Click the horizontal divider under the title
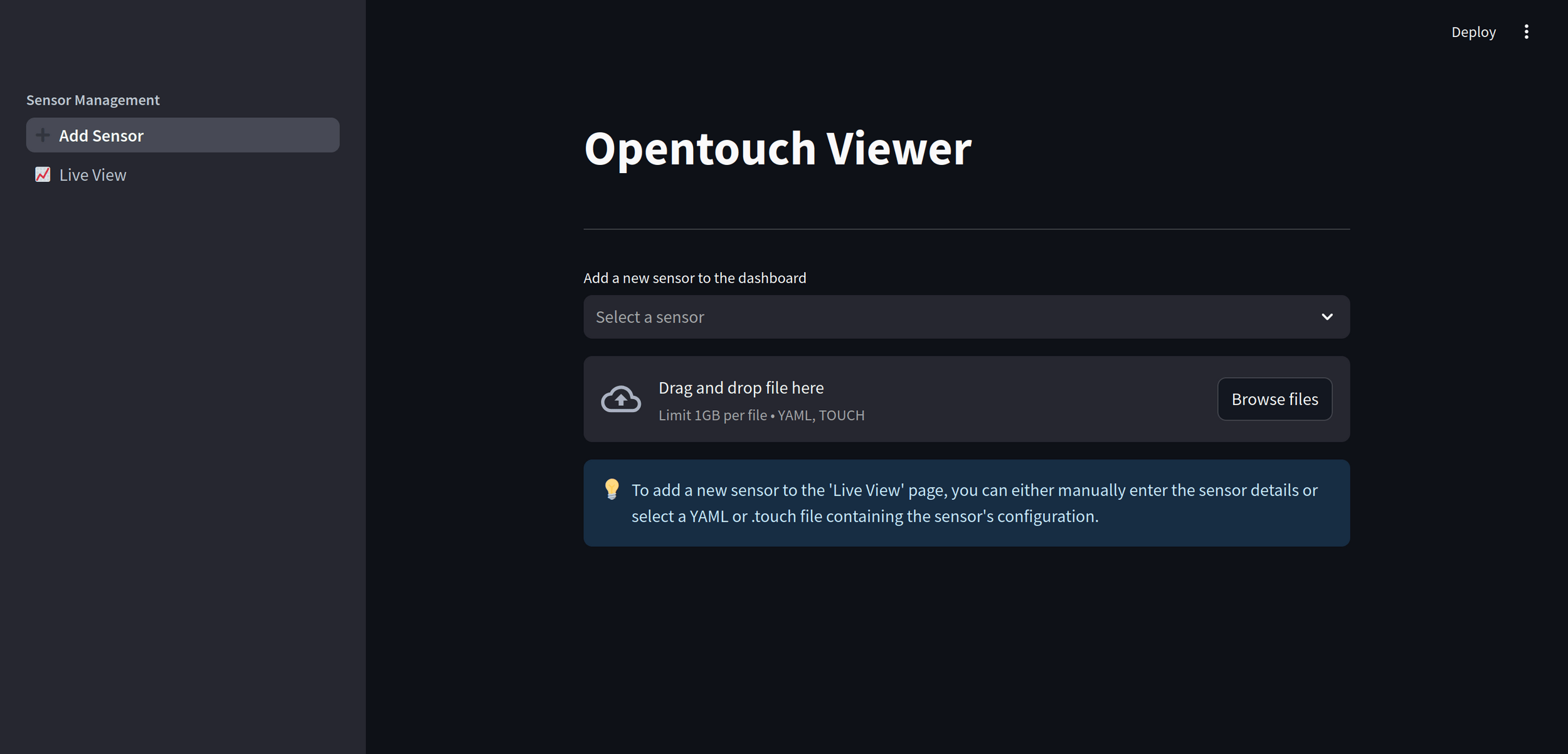This screenshot has height=754, width=1568. pos(966,229)
